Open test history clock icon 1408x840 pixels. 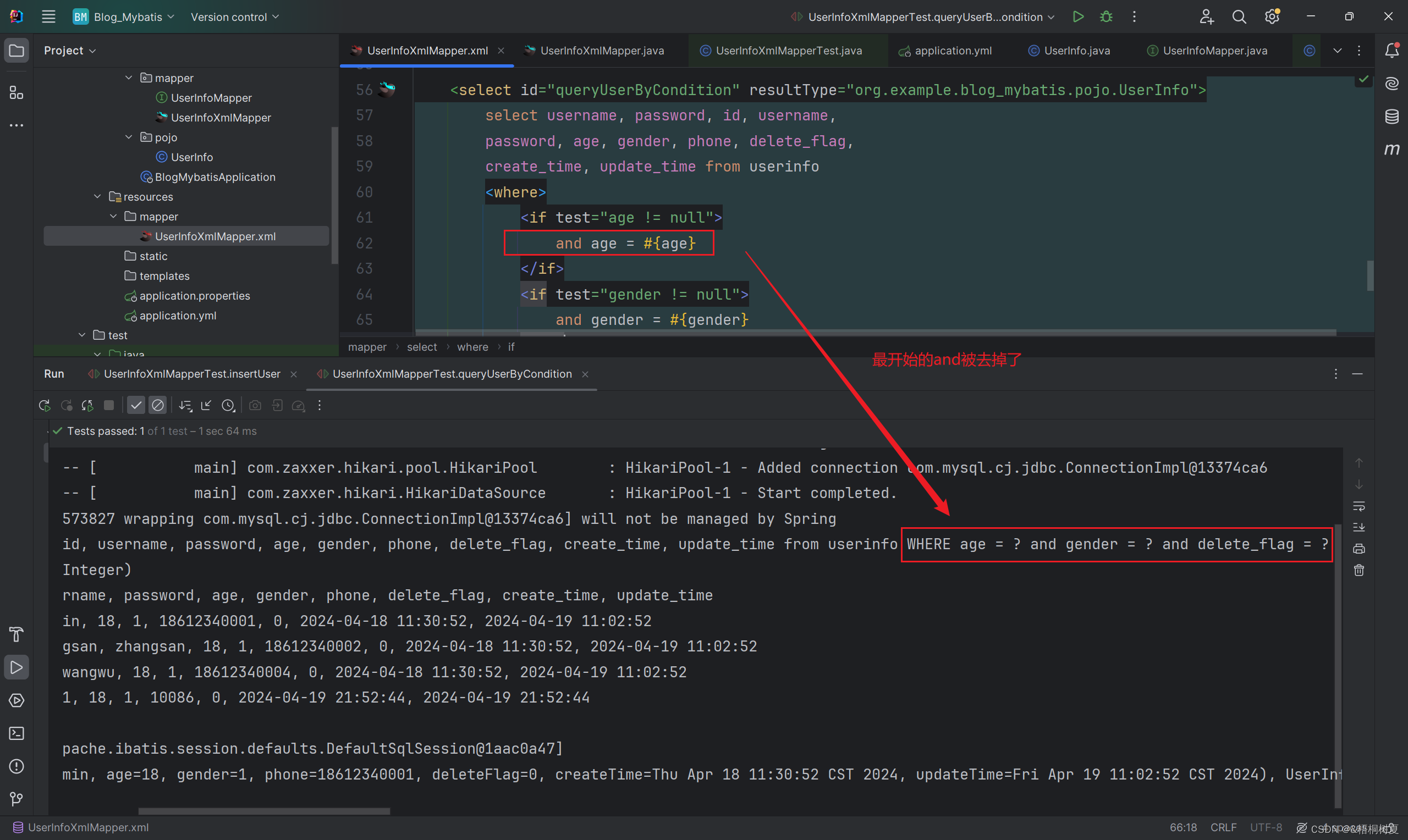[228, 405]
